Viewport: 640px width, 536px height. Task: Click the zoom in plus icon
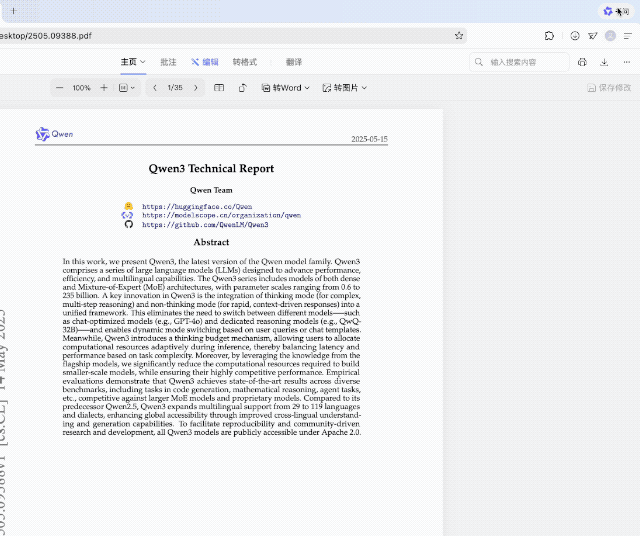(104, 88)
